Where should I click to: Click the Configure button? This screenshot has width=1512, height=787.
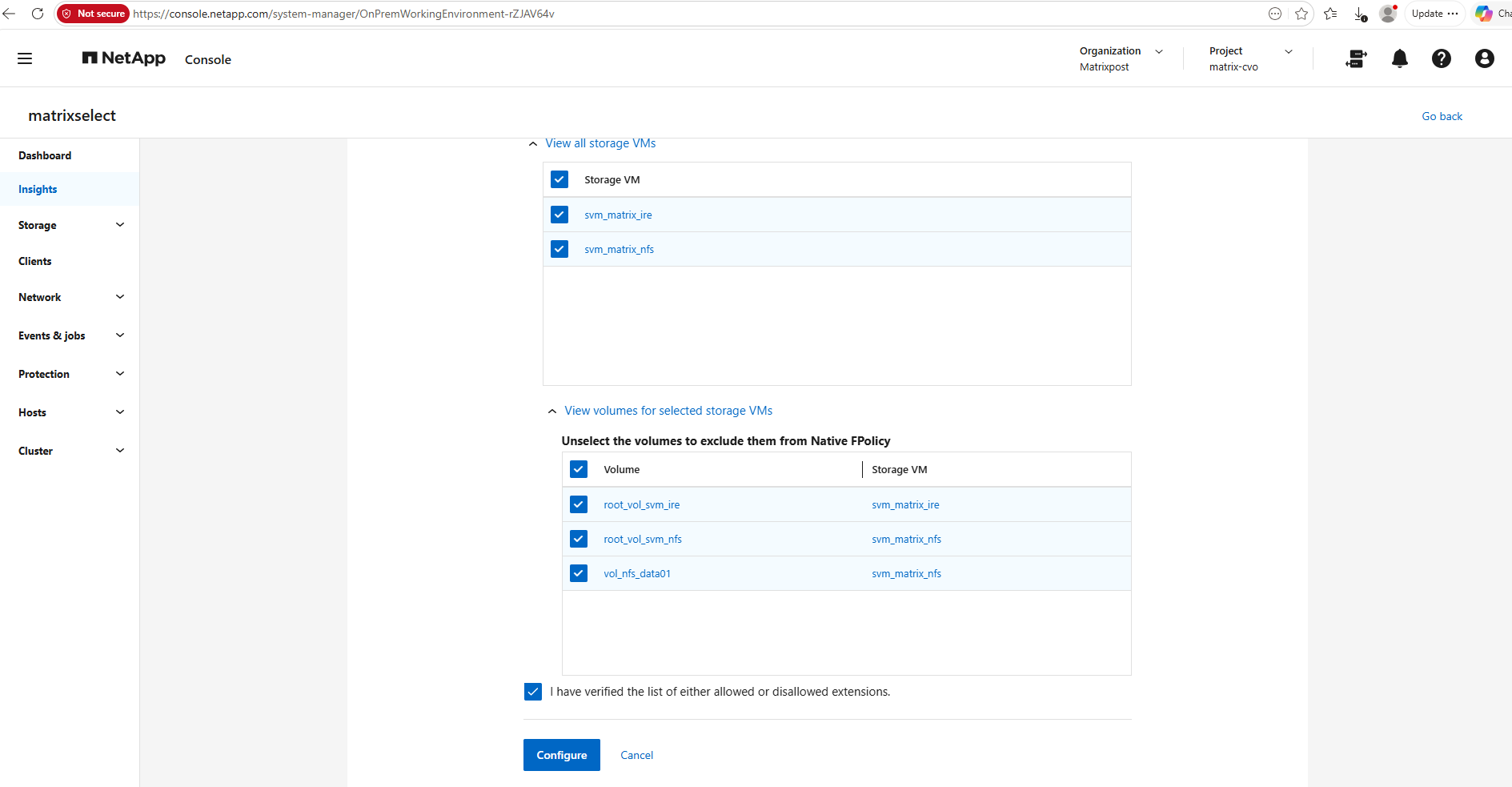562,755
